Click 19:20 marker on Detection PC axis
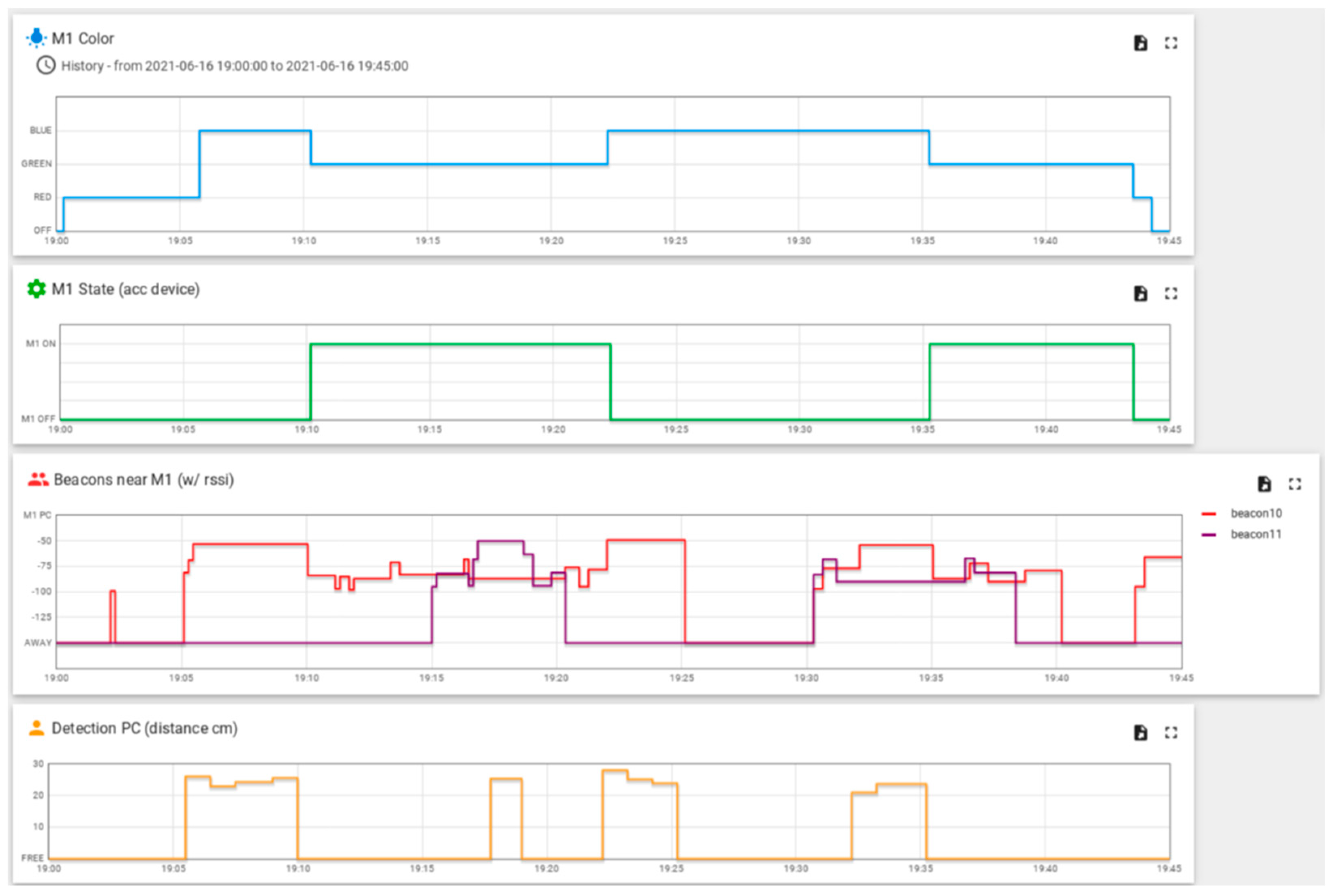This screenshot has height=896, width=1332. [546, 868]
